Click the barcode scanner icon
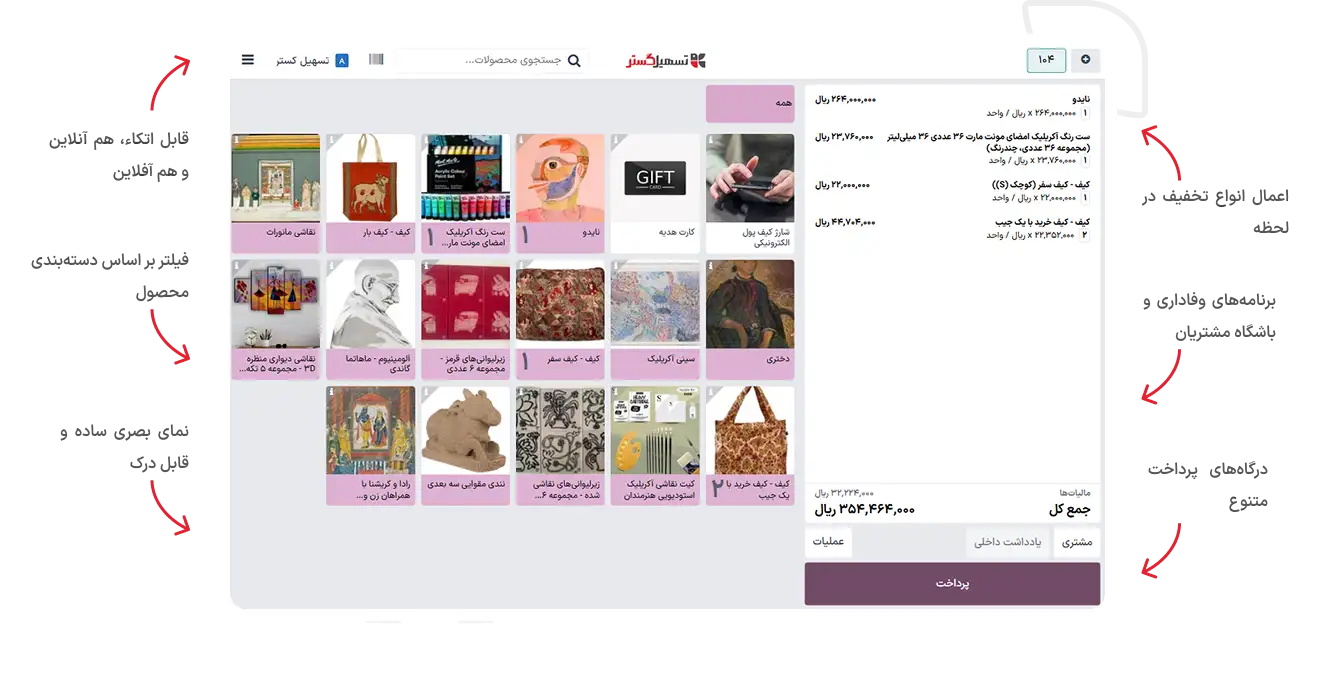 (x=376, y=60)
